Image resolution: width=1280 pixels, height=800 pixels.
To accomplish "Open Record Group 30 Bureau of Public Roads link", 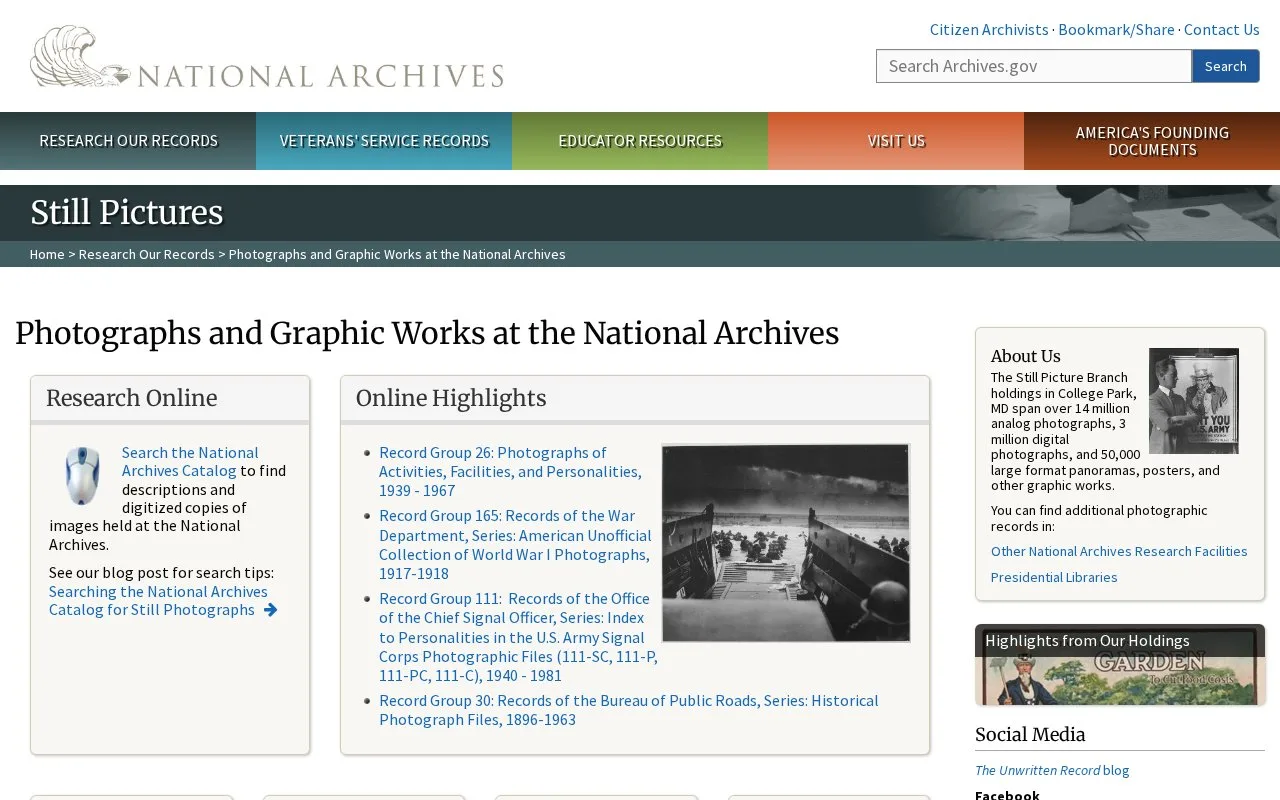I will [x=628, y=710].
